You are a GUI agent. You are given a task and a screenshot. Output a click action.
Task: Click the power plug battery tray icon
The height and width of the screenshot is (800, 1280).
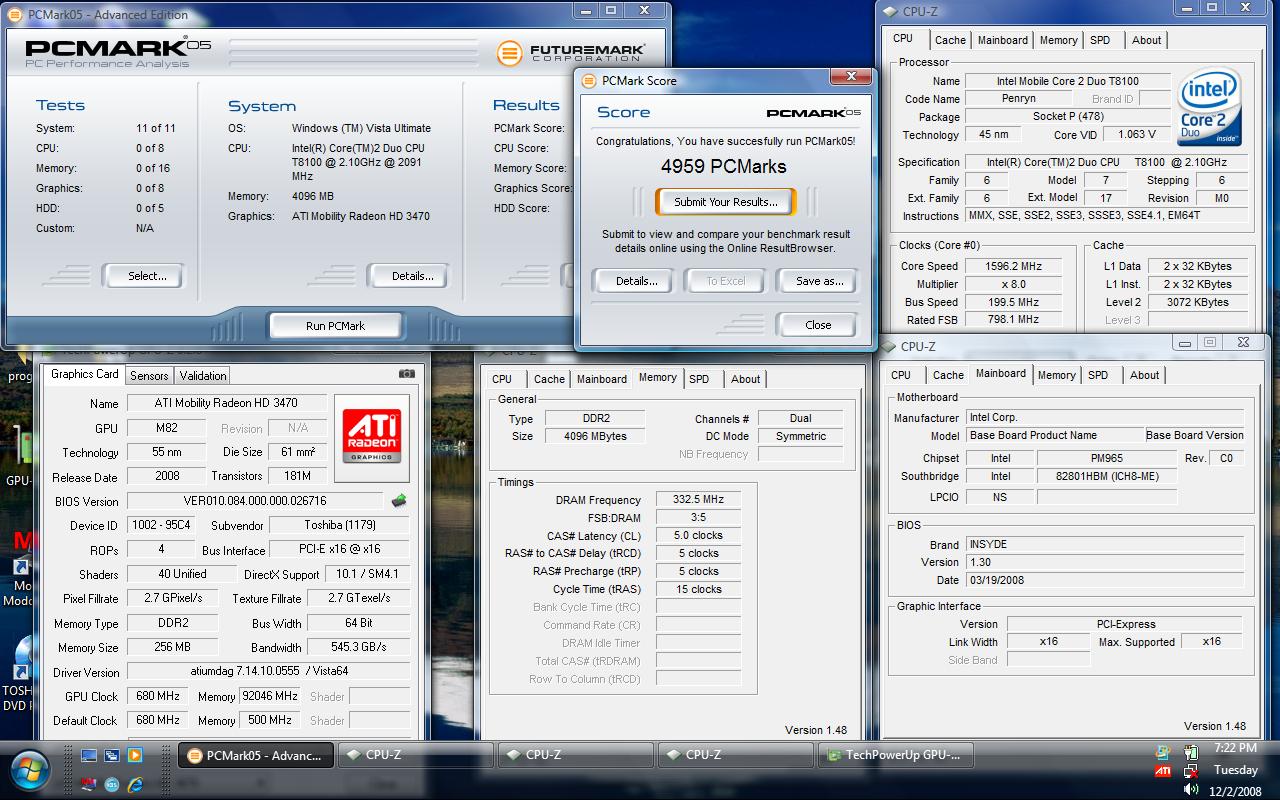(x=1191, y=752)
